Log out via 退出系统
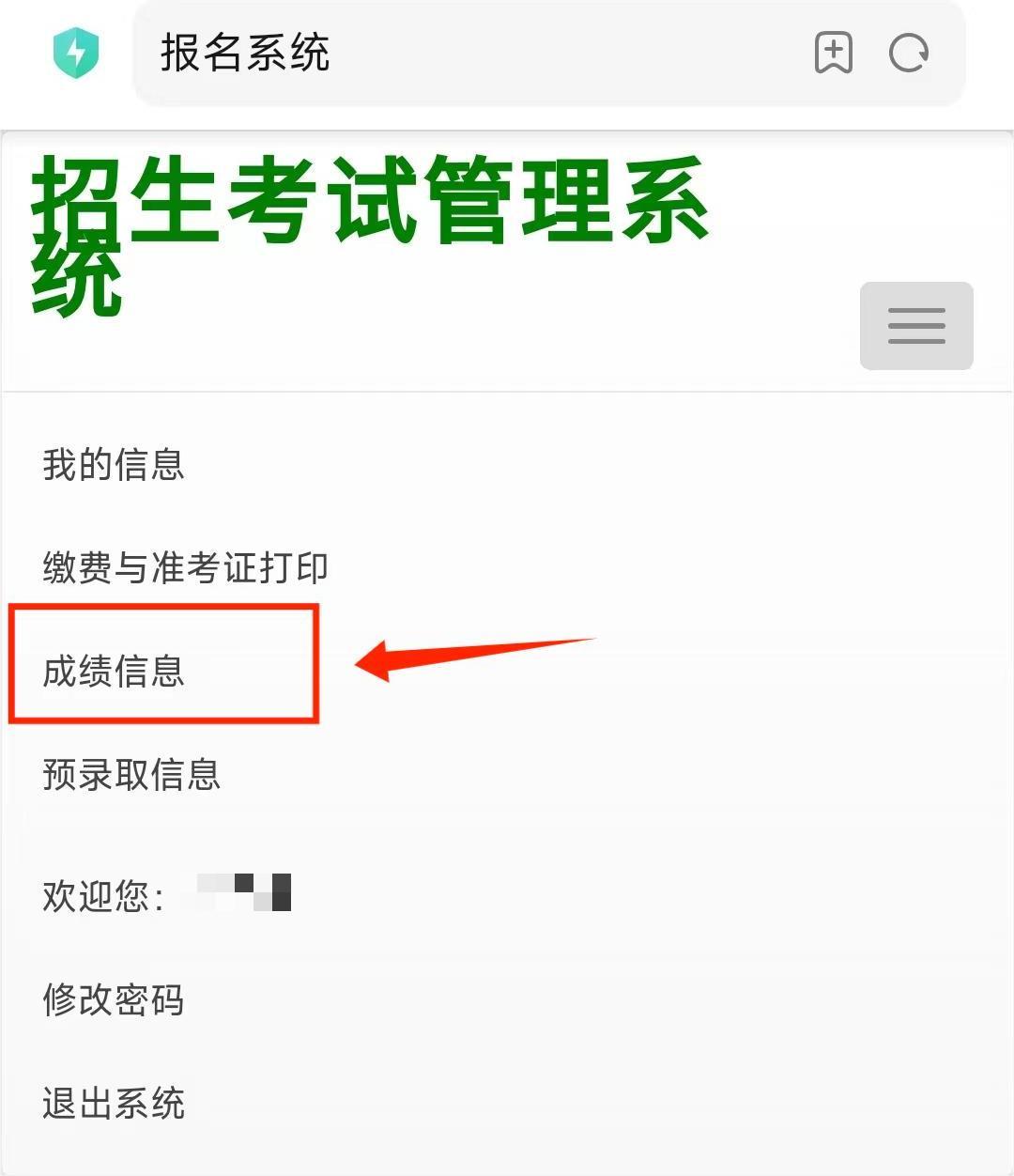1014x1176 pixels. click(x=114, y=1104)
